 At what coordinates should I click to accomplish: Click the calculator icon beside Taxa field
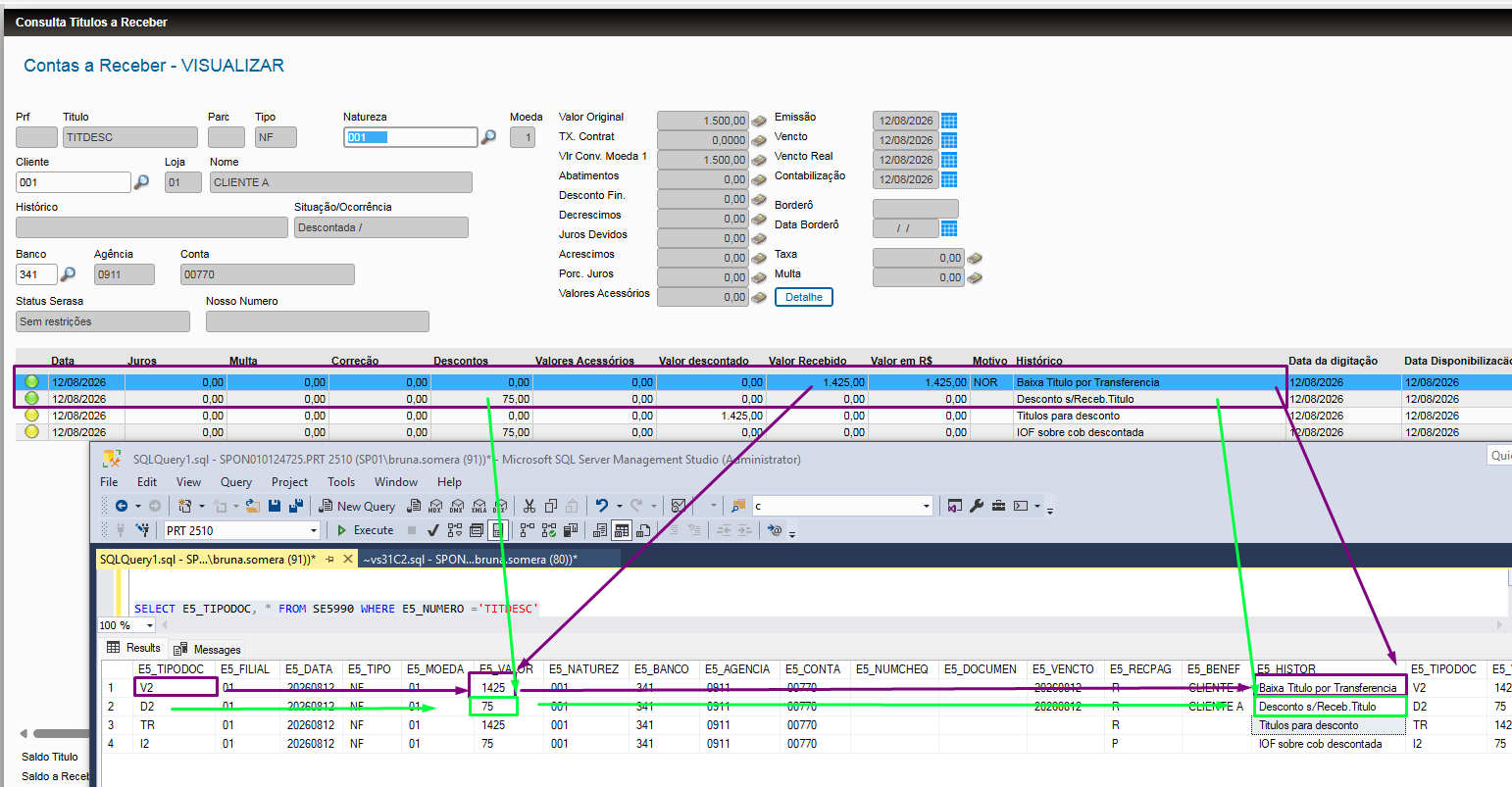[975, 259]
